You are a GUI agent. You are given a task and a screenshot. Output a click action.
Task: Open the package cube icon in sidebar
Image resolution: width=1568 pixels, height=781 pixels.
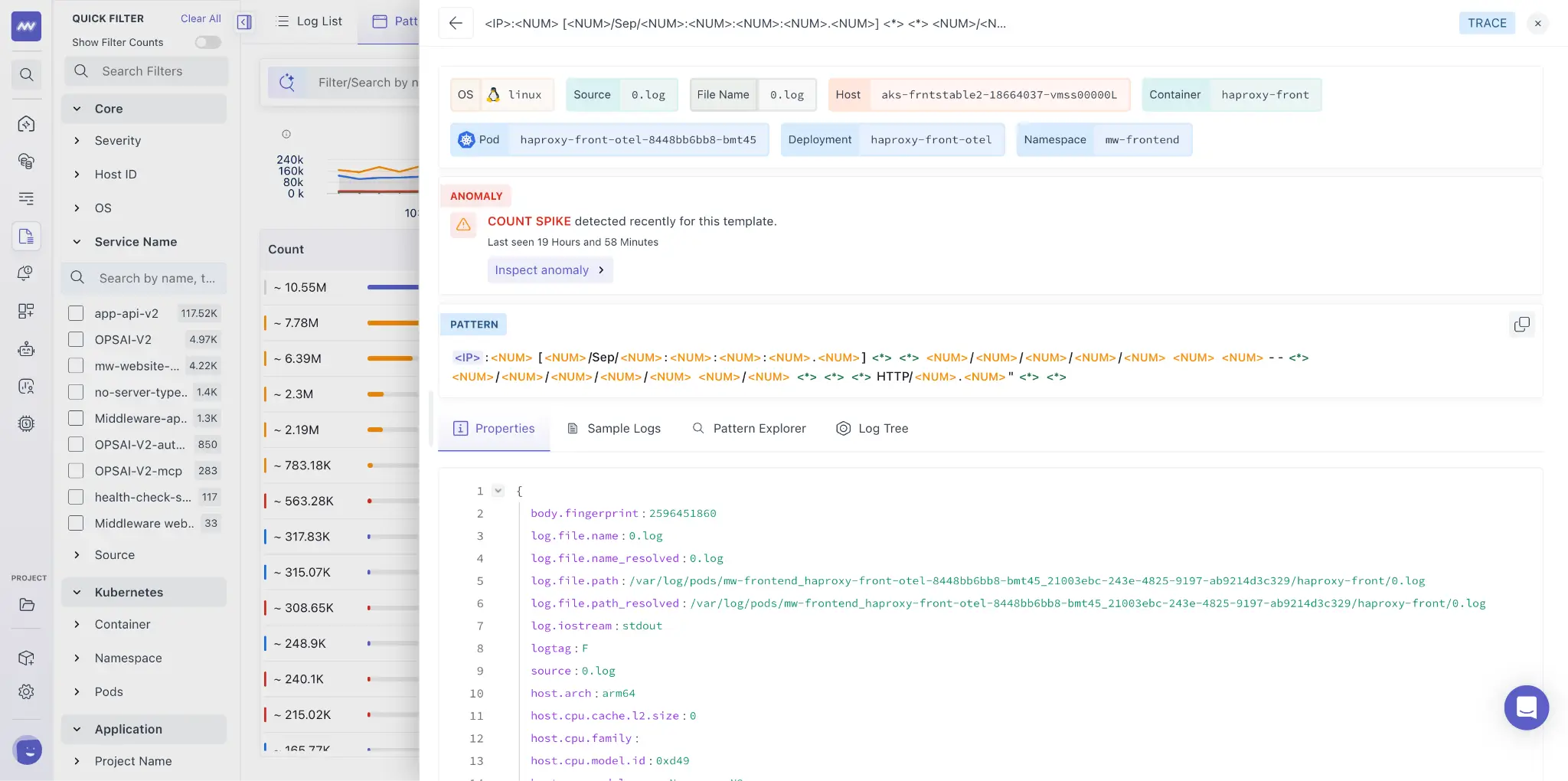(26, 658)
